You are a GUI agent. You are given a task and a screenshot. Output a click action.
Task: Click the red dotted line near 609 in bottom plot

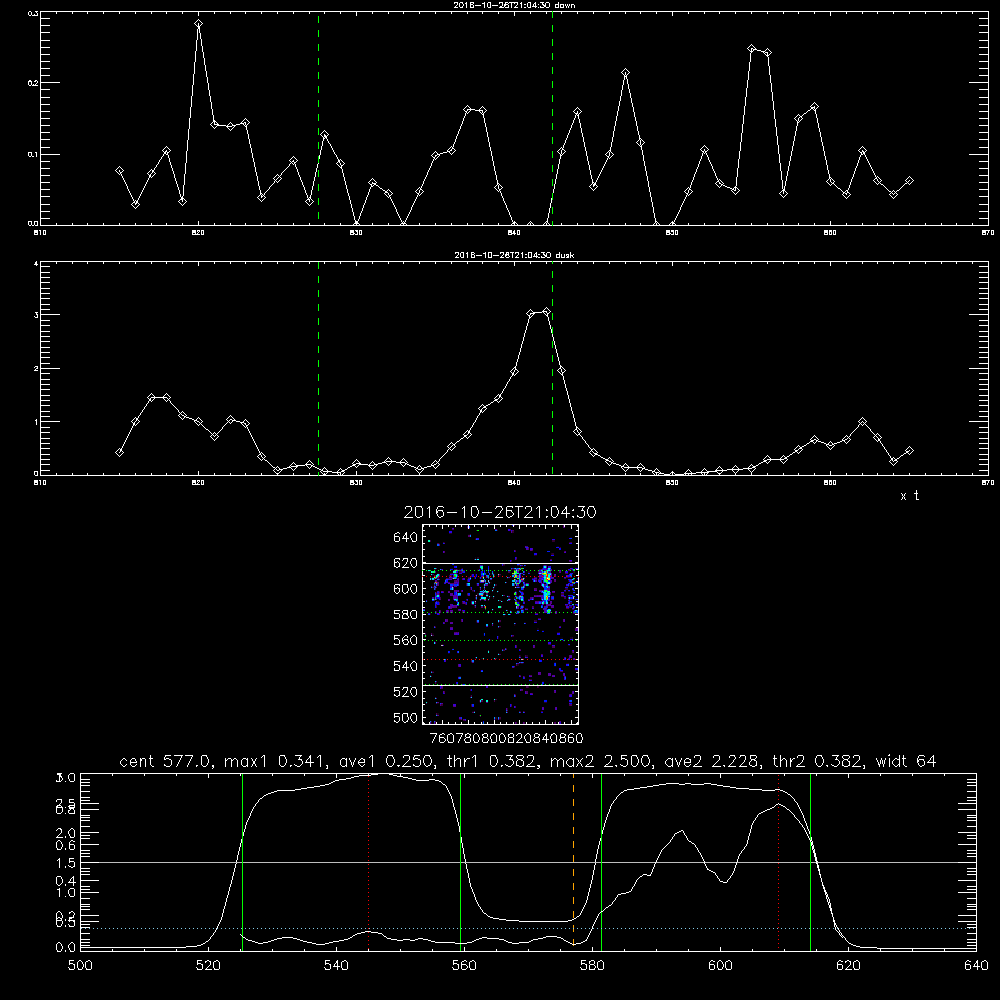778,861
